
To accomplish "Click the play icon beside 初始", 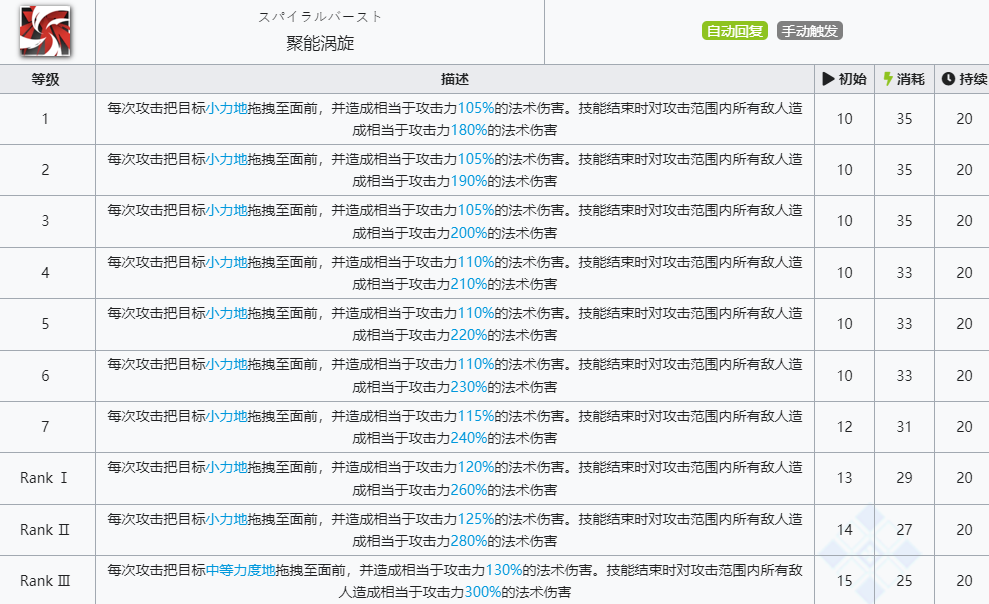I will [828, 79].
